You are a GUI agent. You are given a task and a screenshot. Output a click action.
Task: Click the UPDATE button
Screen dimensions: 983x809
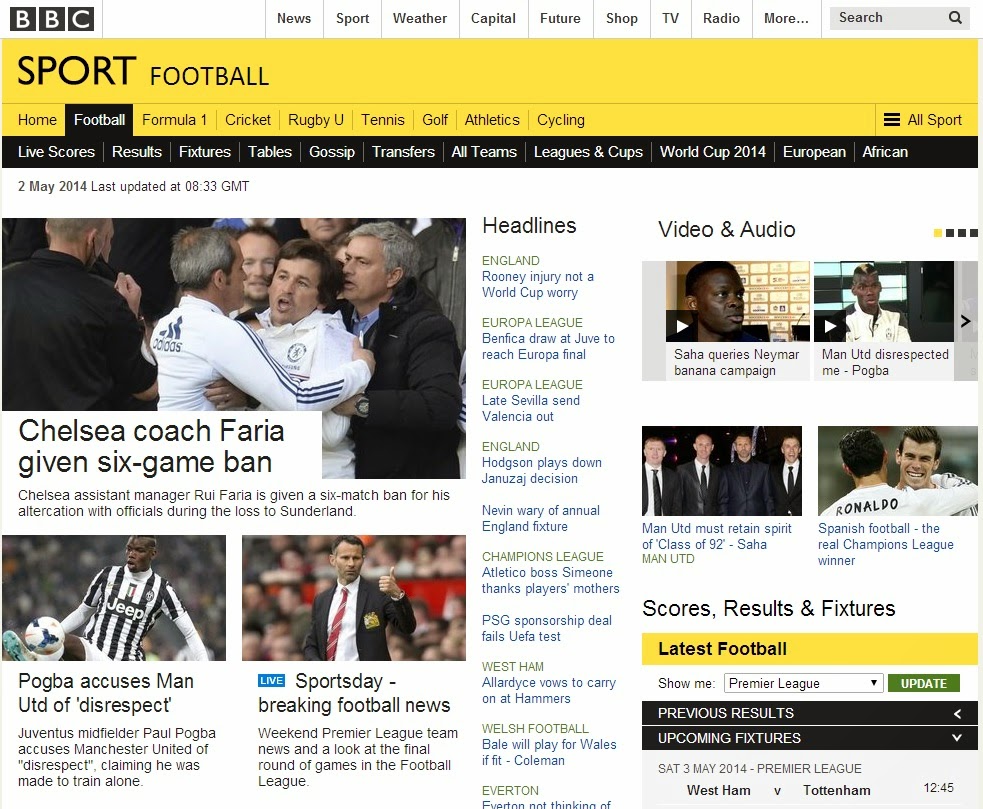click(x=923, y=683)
